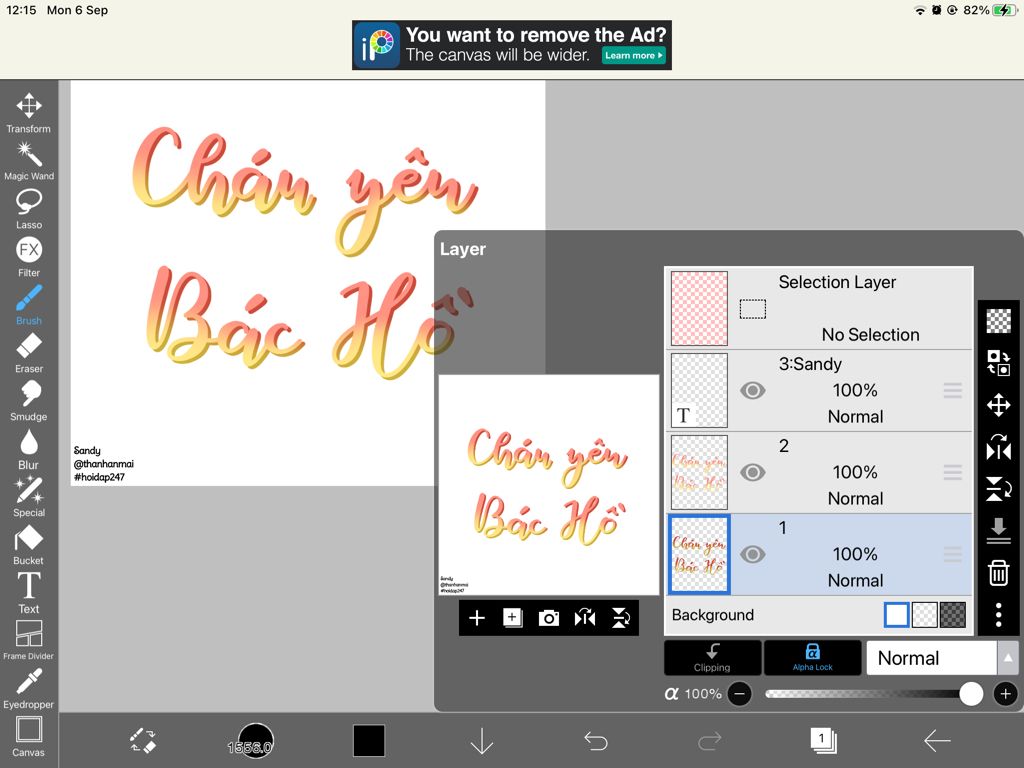1024x768 pixels.
Task: Select the Lasso tool
Action: click(x=29, y=209)
